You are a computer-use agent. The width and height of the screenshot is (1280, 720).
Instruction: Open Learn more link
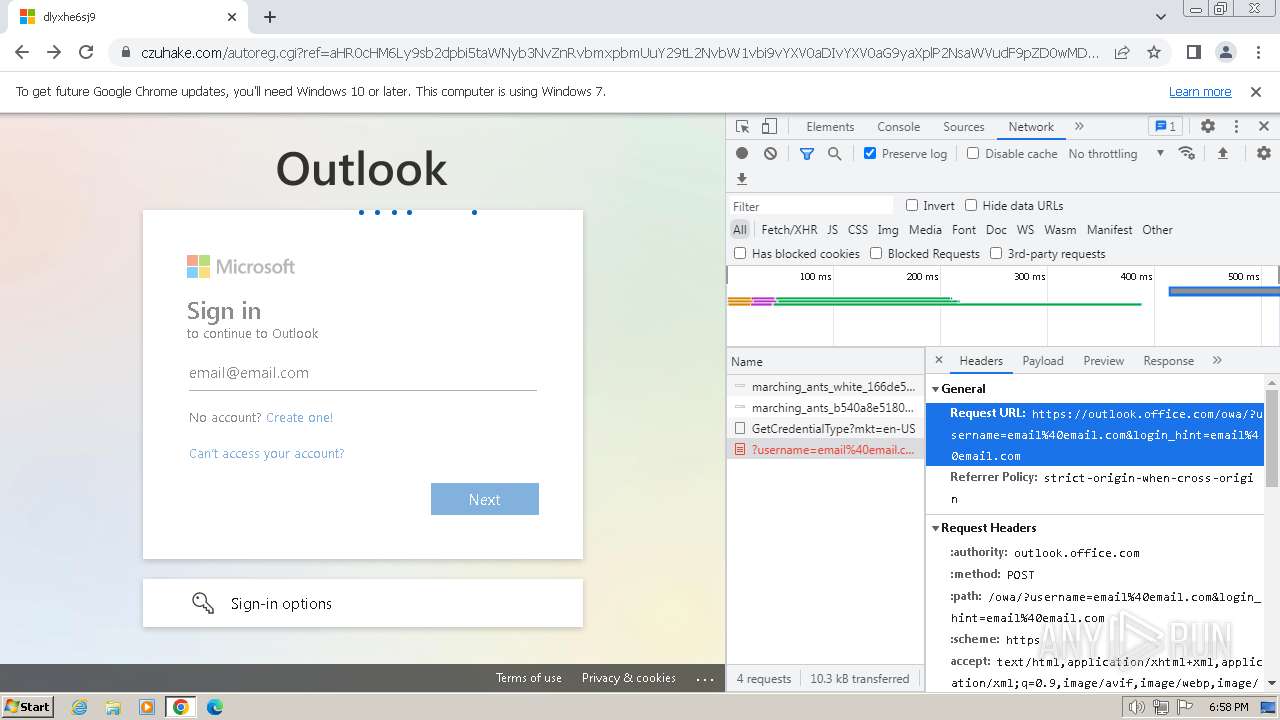(1200, 92)
